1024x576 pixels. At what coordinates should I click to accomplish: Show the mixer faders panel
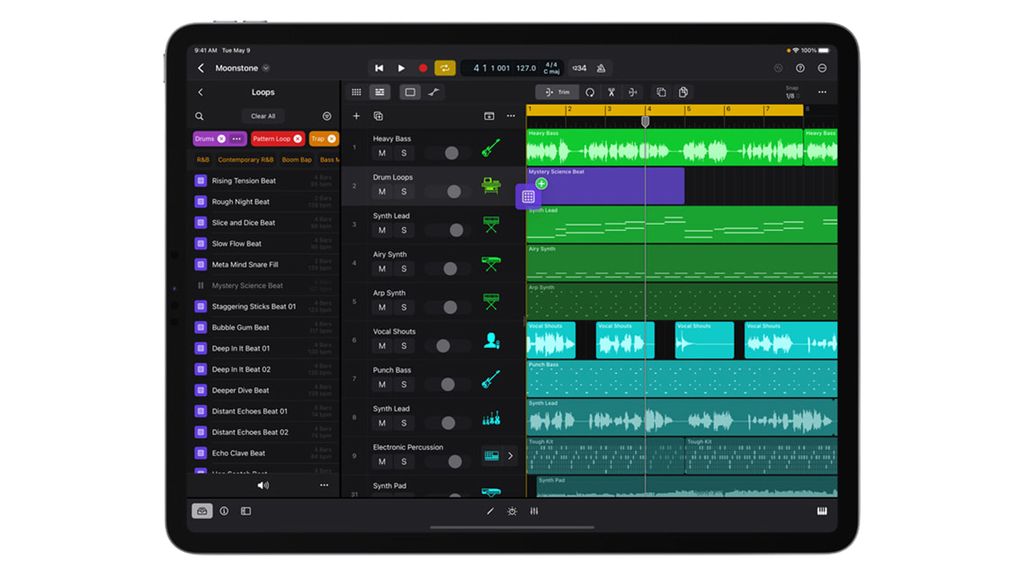tap(535, 511)
